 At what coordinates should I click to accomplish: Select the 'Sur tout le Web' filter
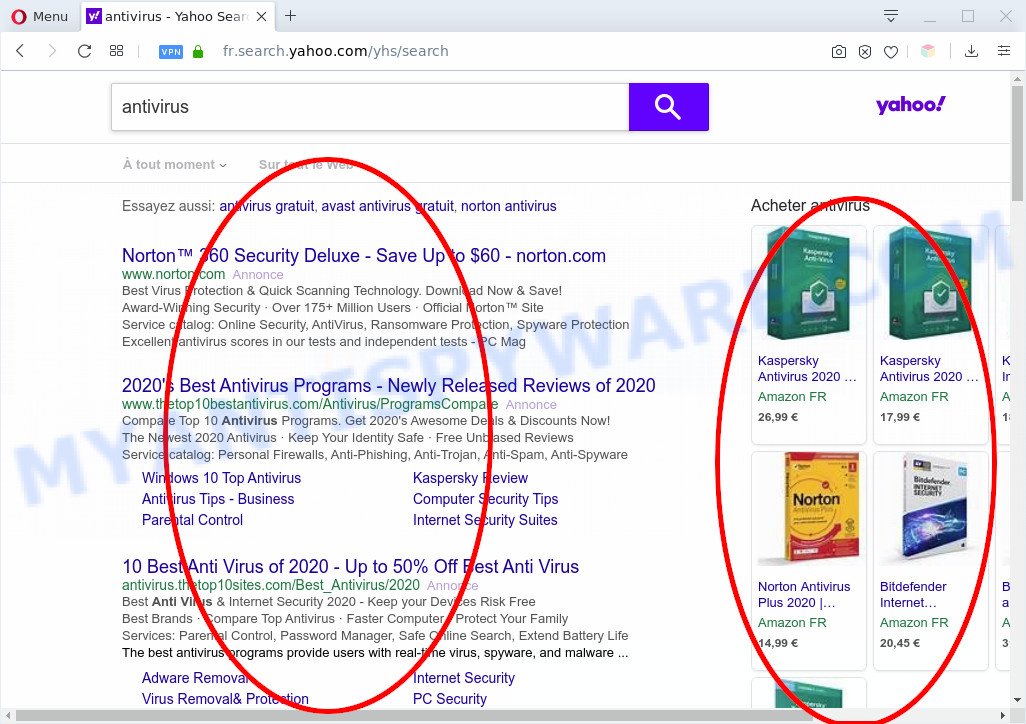coord(306,165)
